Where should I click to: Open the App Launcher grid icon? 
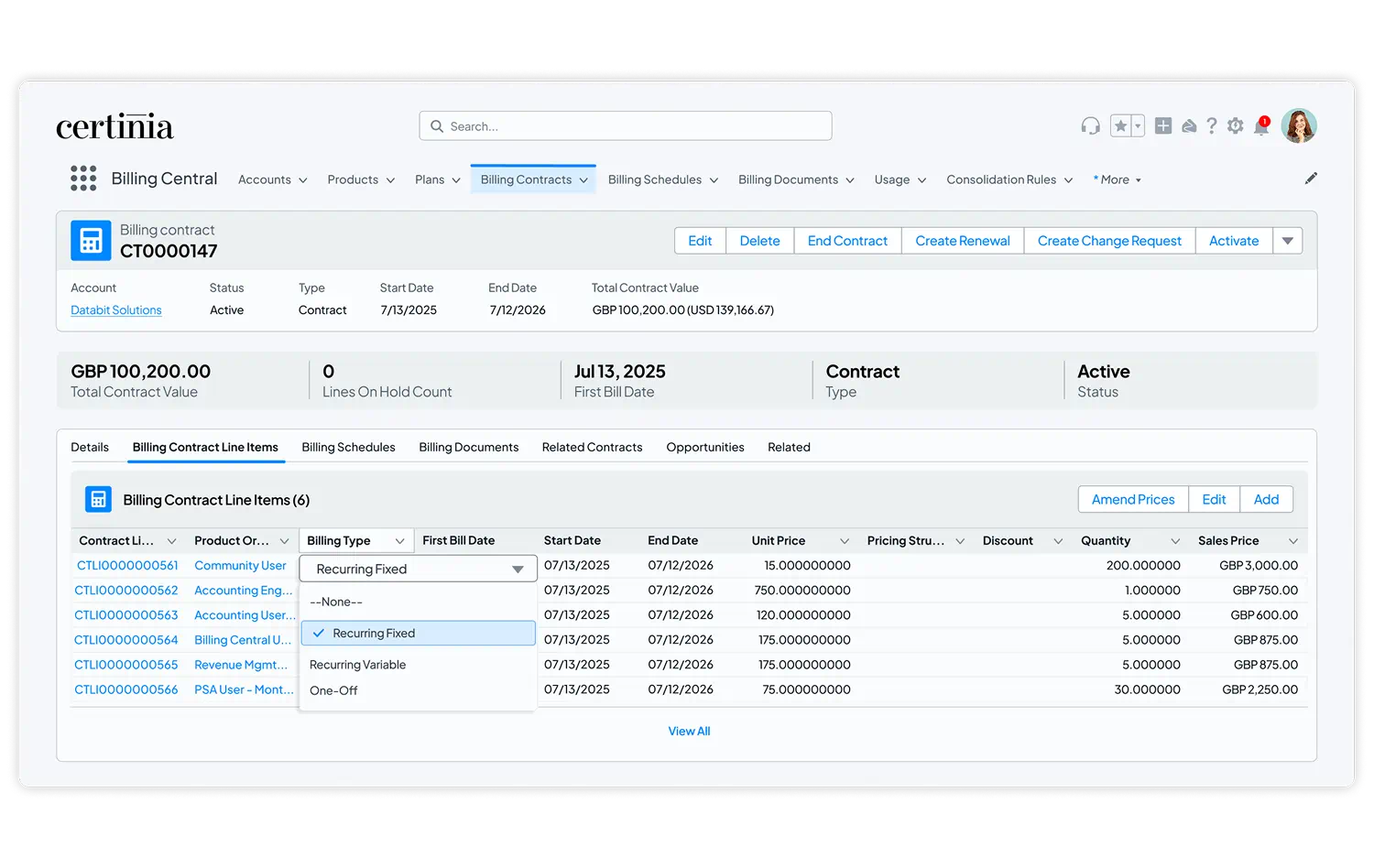83,179
